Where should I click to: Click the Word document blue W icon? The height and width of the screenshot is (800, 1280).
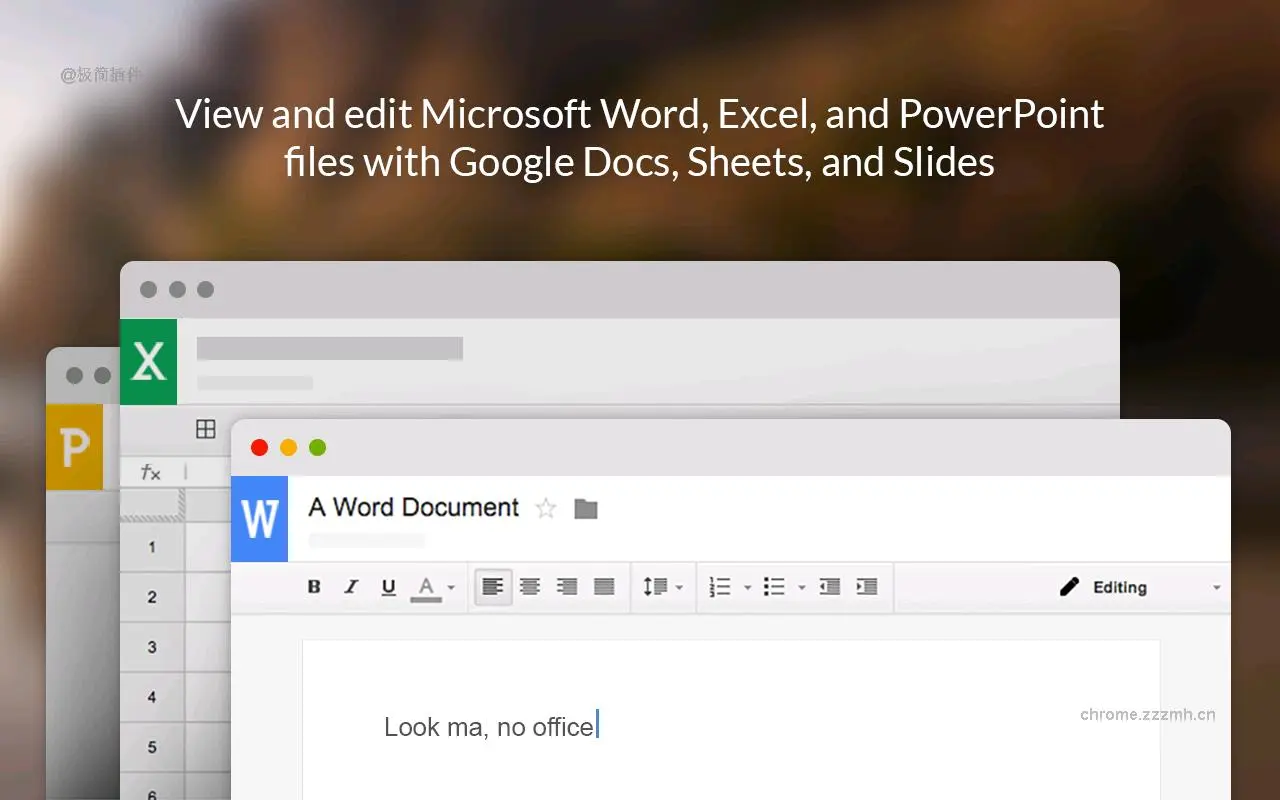click(259, 518)
